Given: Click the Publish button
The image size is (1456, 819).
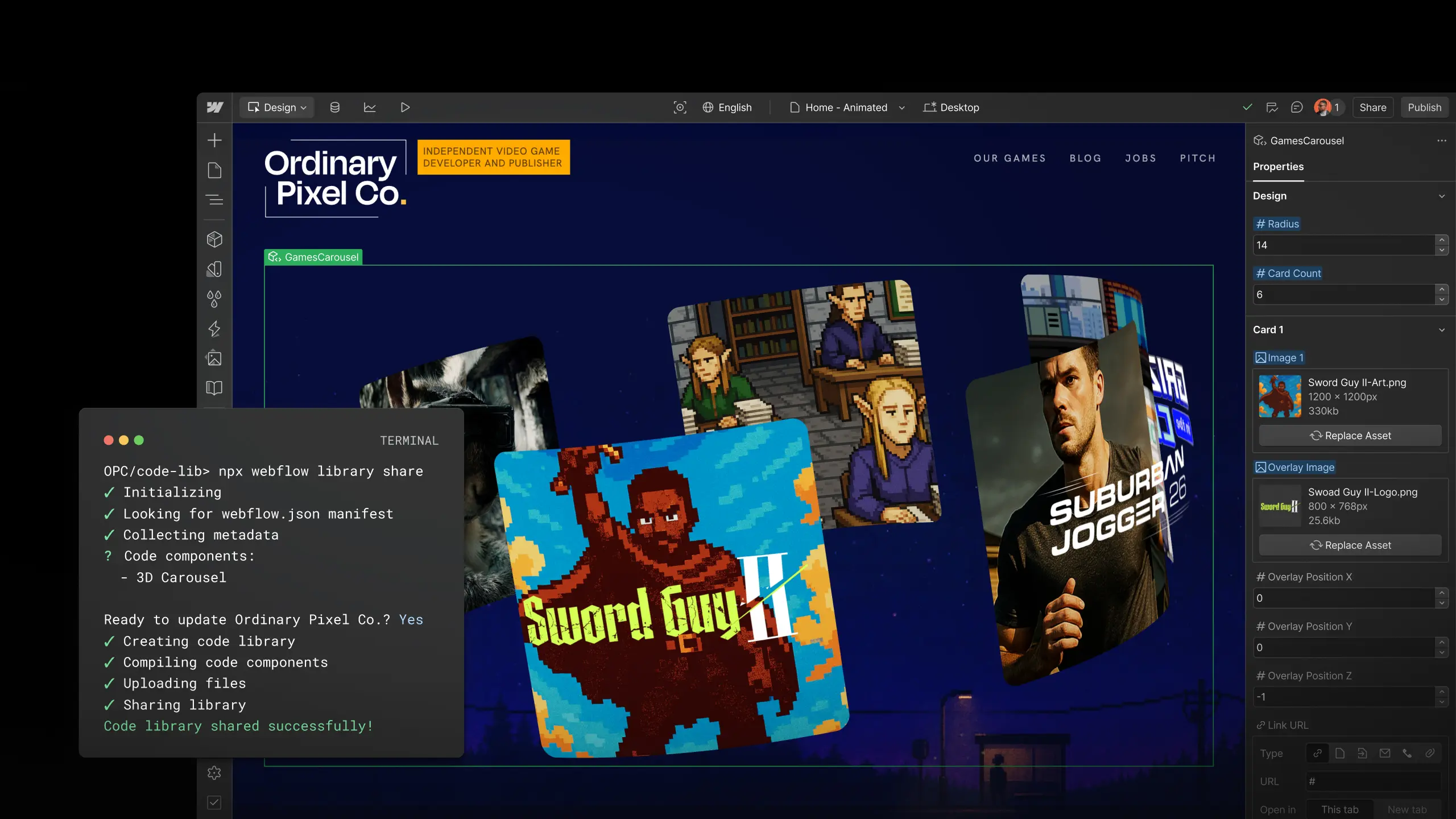Looking at the screenshot, I should coord(1424,107).
